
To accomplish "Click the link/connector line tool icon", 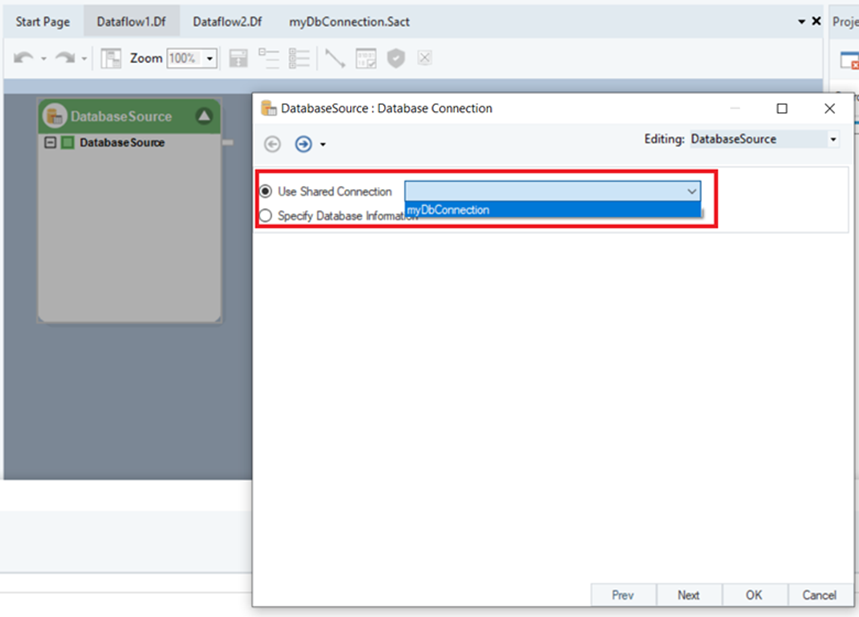I will (335, 59).
